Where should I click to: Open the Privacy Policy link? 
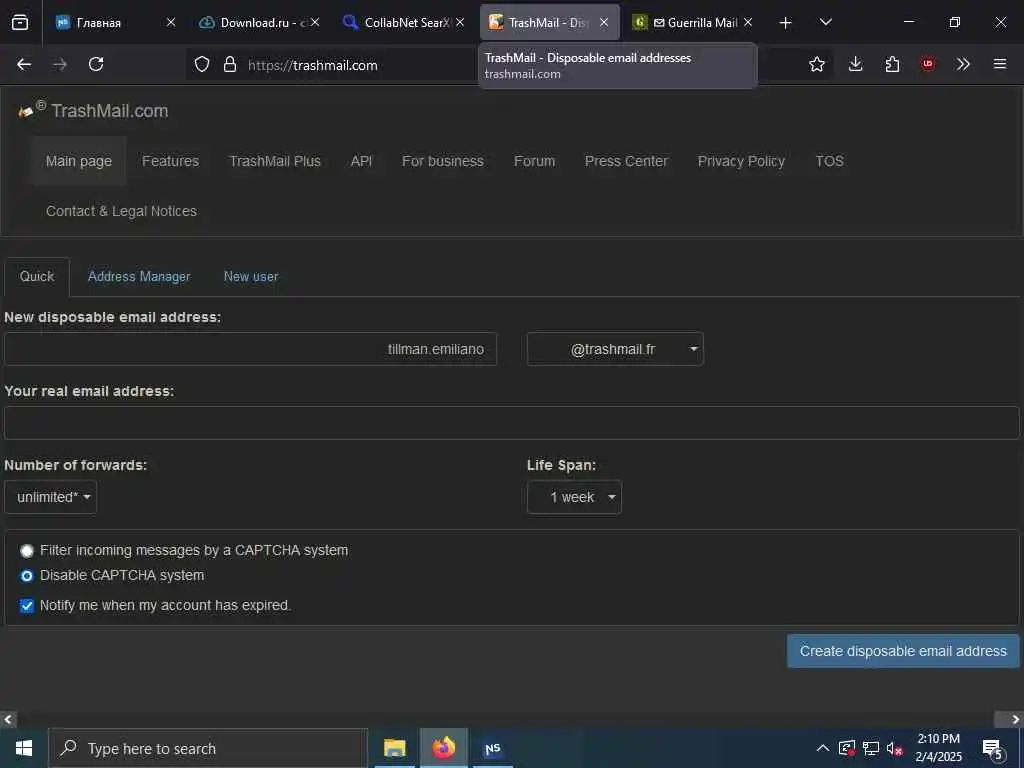741,161
